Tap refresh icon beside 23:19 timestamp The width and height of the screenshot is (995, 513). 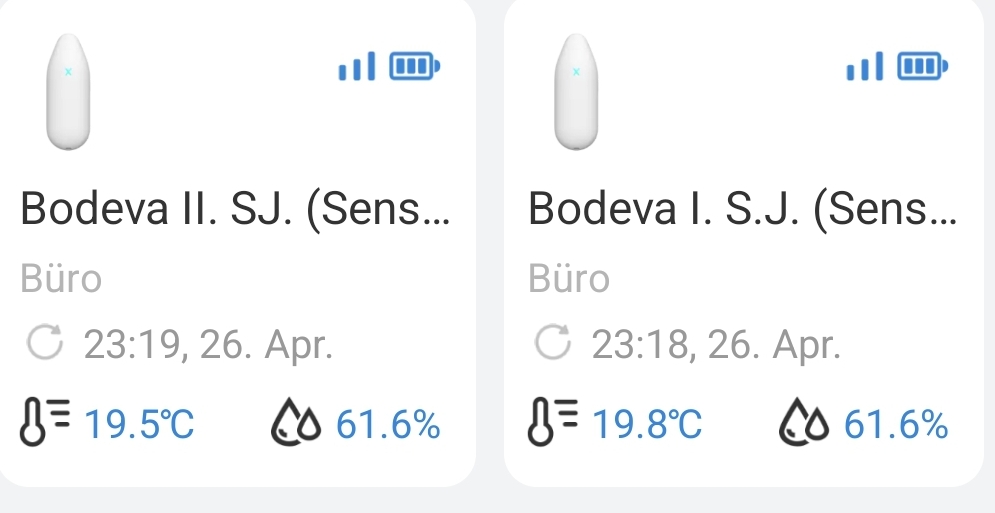(45, 344)
